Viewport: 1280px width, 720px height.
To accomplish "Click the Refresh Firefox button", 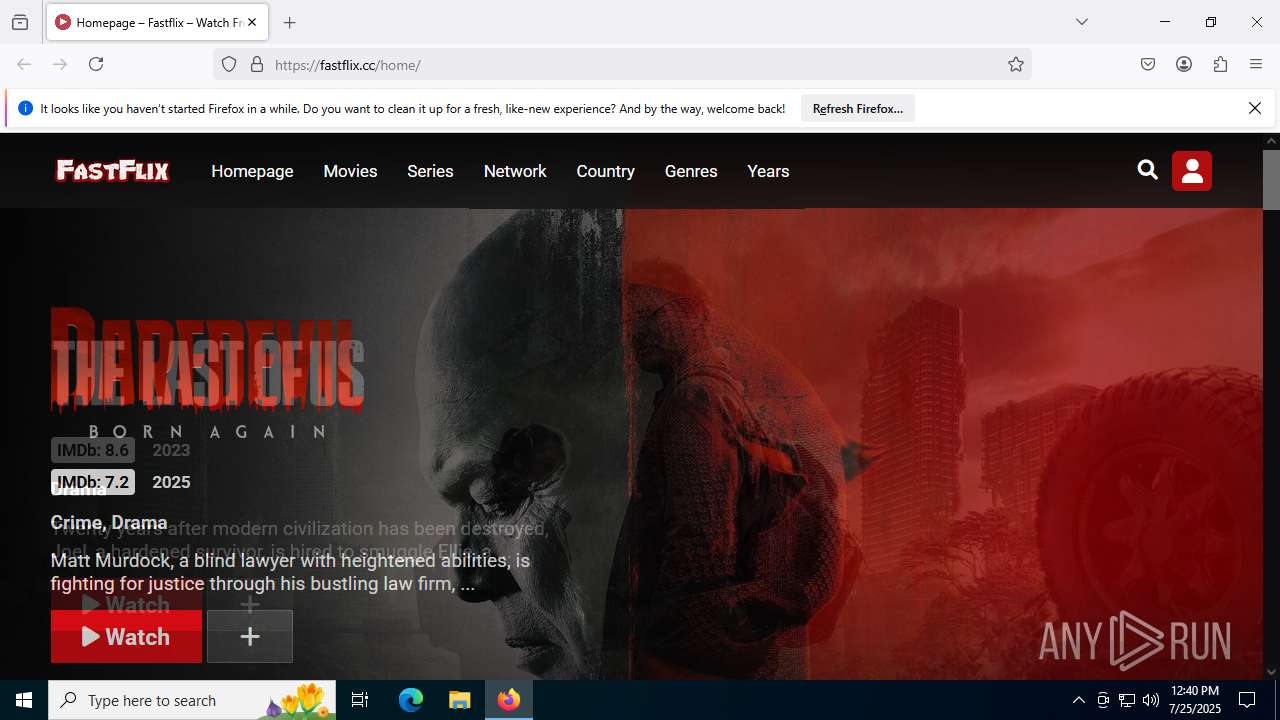I will (858, 108).
